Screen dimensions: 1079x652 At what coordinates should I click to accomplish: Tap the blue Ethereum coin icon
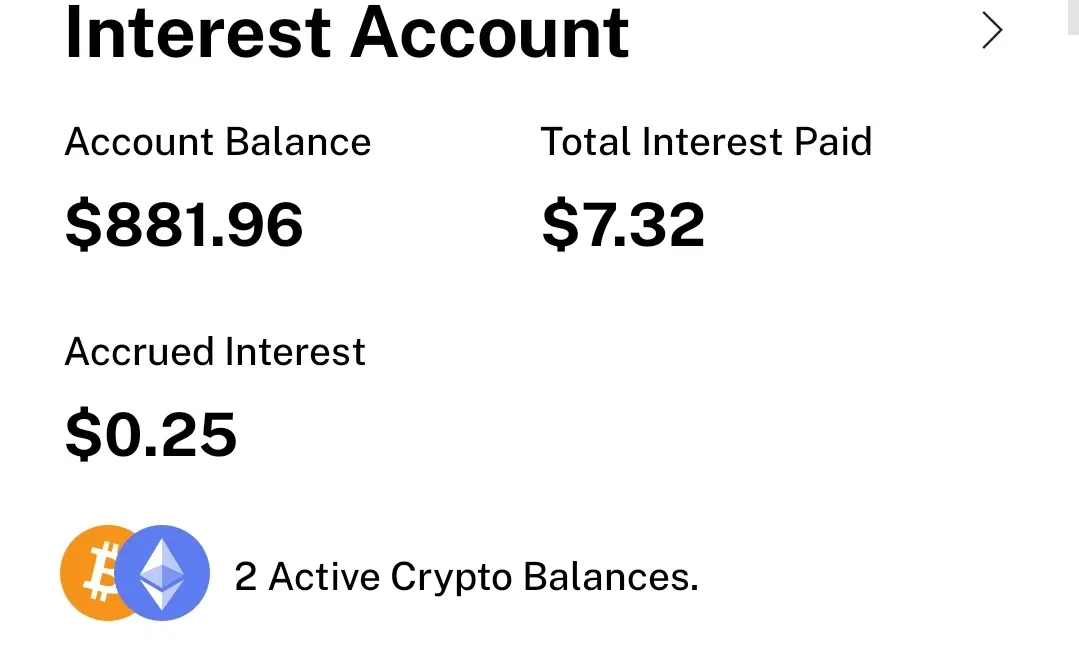click(x=162, y=573)
